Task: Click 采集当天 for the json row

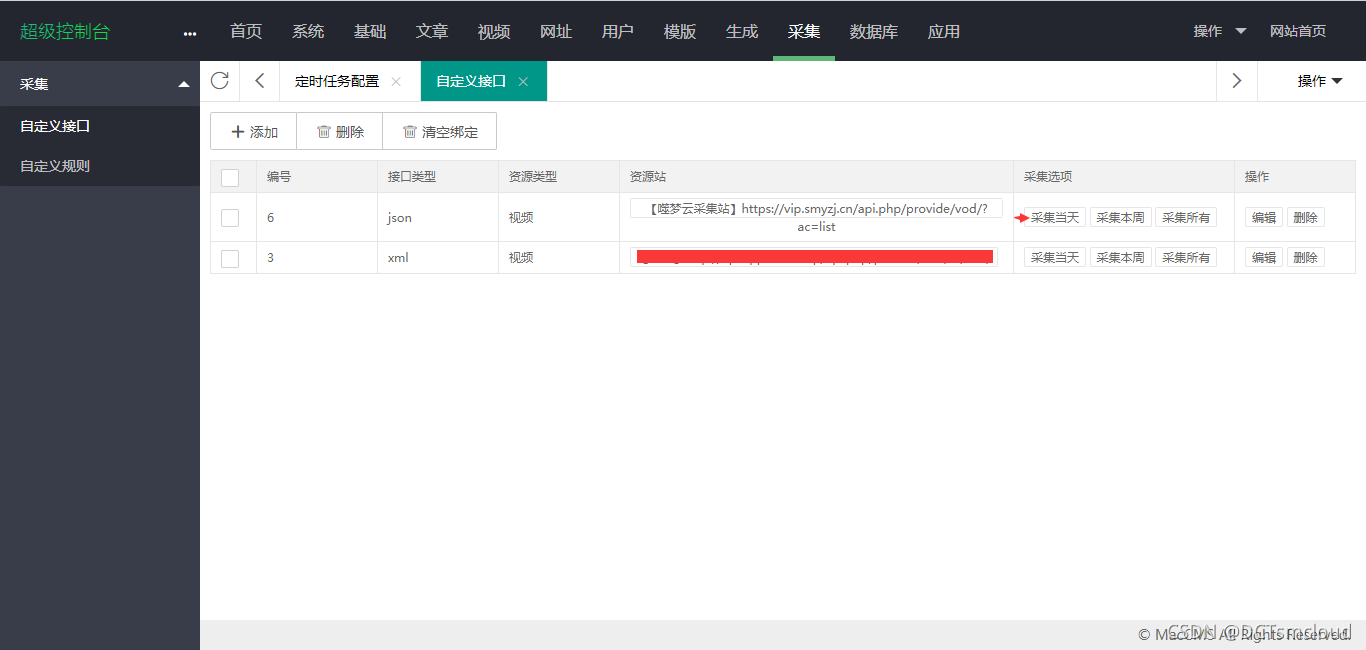Action: (x=1055, y=218)
